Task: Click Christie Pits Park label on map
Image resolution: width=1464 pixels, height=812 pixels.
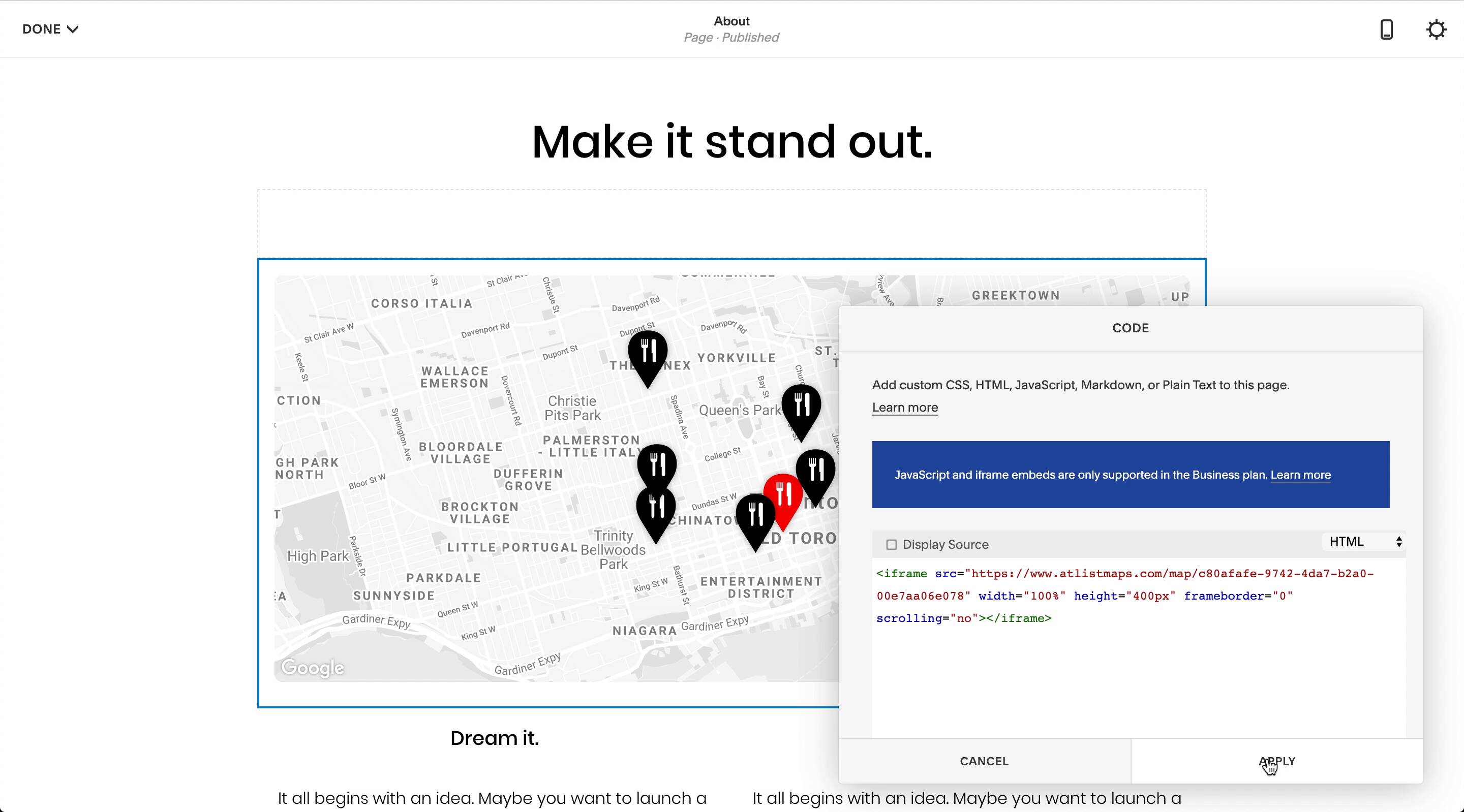Action: coord(572,408)
